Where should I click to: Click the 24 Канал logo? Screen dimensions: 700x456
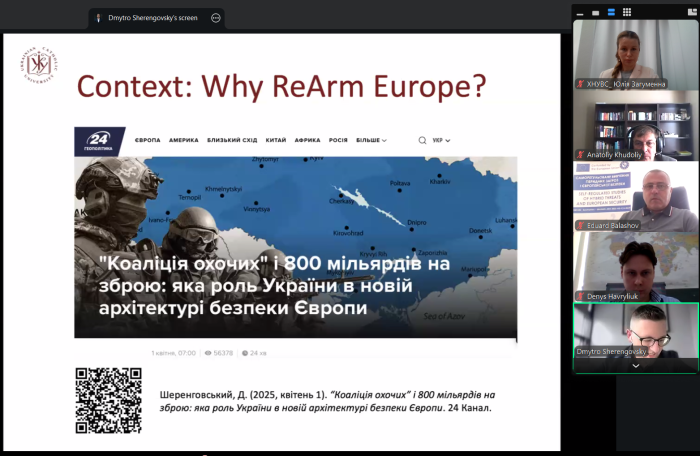[x=100, y=140]
